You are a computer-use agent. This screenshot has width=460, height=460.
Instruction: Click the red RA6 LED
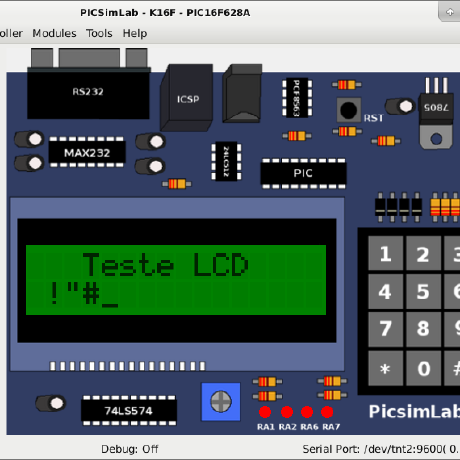pyautogui.click(x=307, y=412)
